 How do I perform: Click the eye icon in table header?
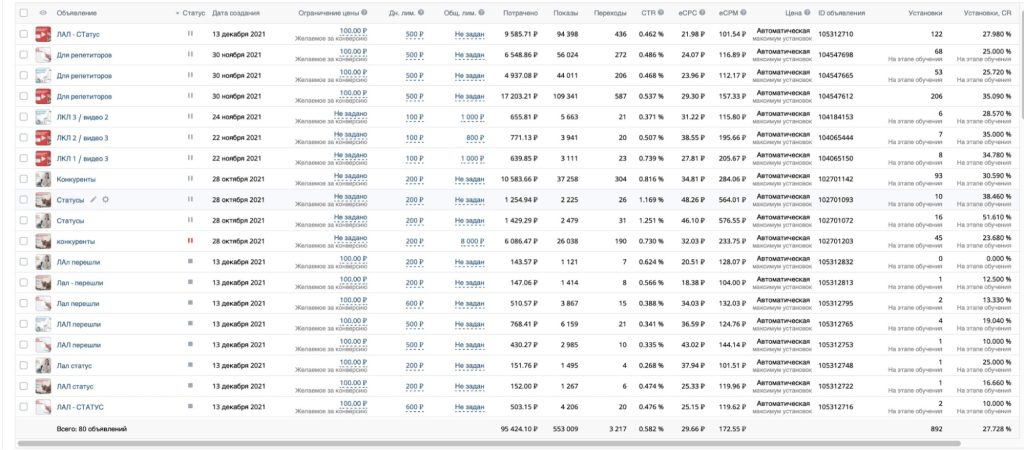(x=43, y=13)
